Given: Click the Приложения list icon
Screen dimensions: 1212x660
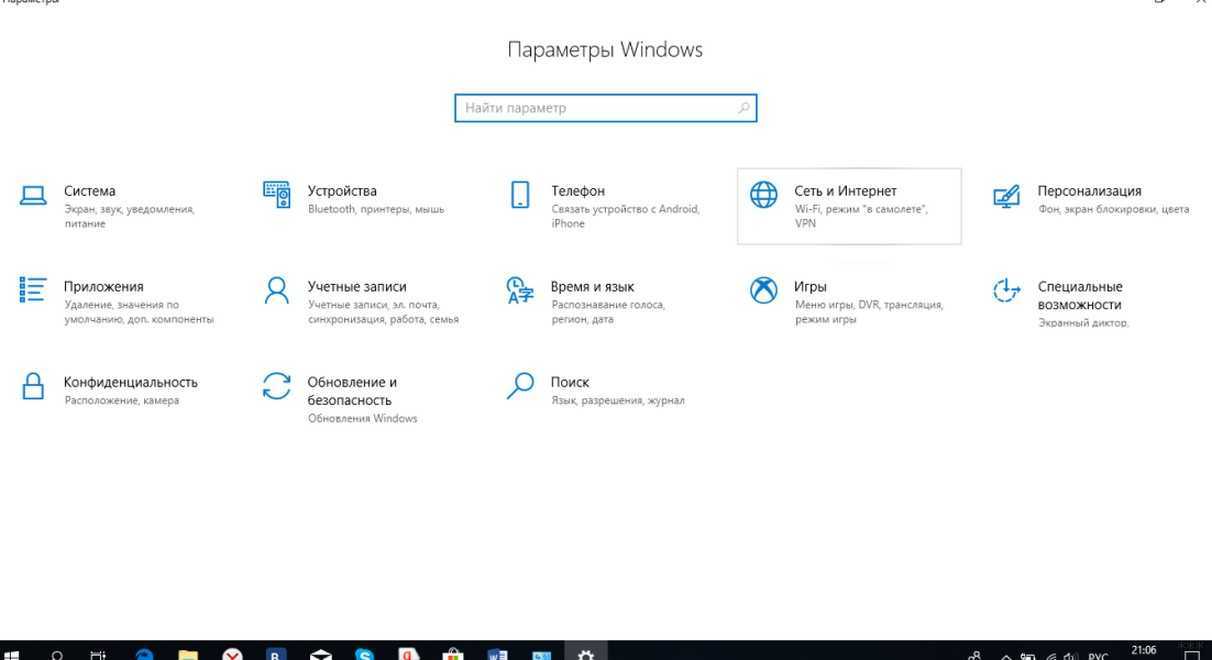Looking at the screenshot, I should [x=33, y=290].
